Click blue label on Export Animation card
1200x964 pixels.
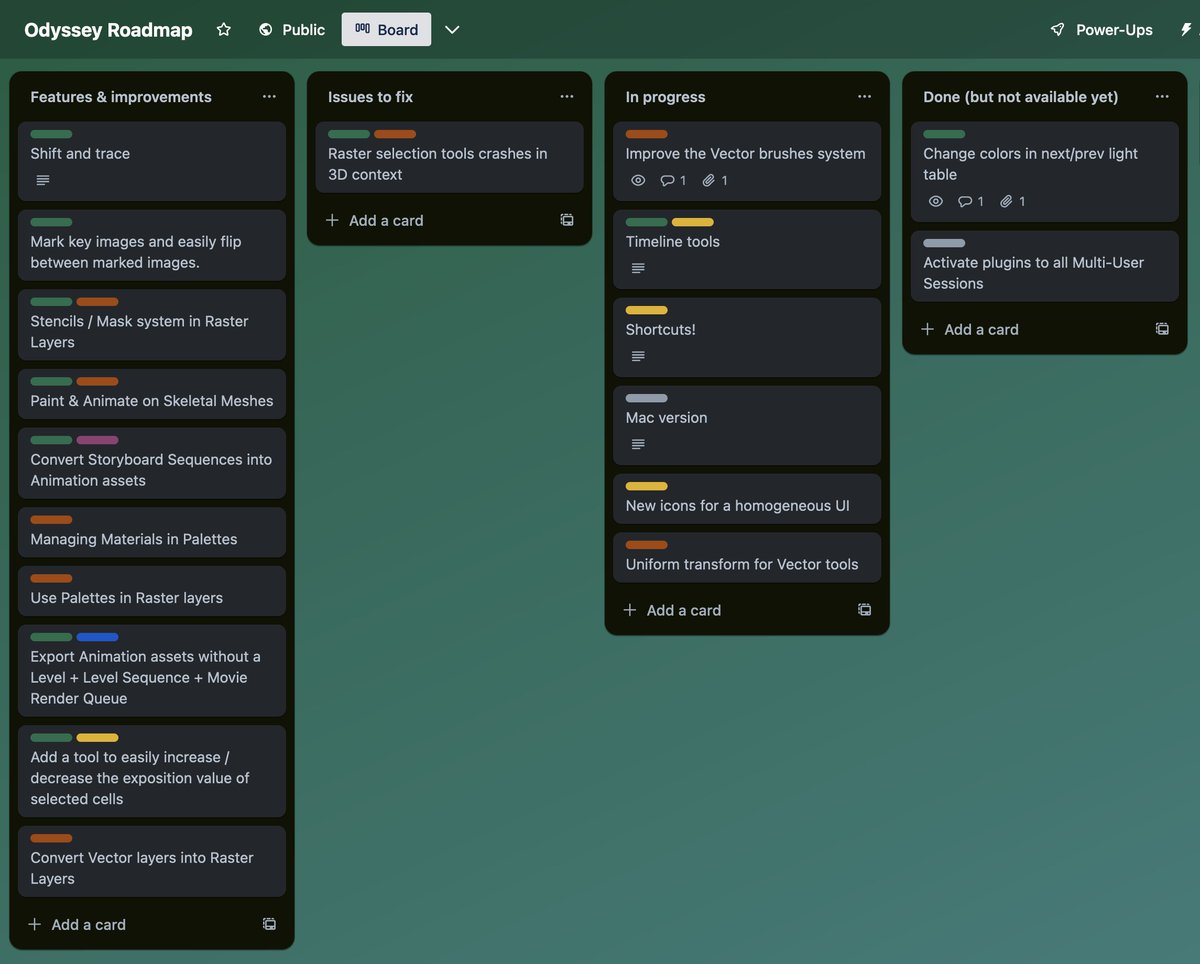(97, 637)
